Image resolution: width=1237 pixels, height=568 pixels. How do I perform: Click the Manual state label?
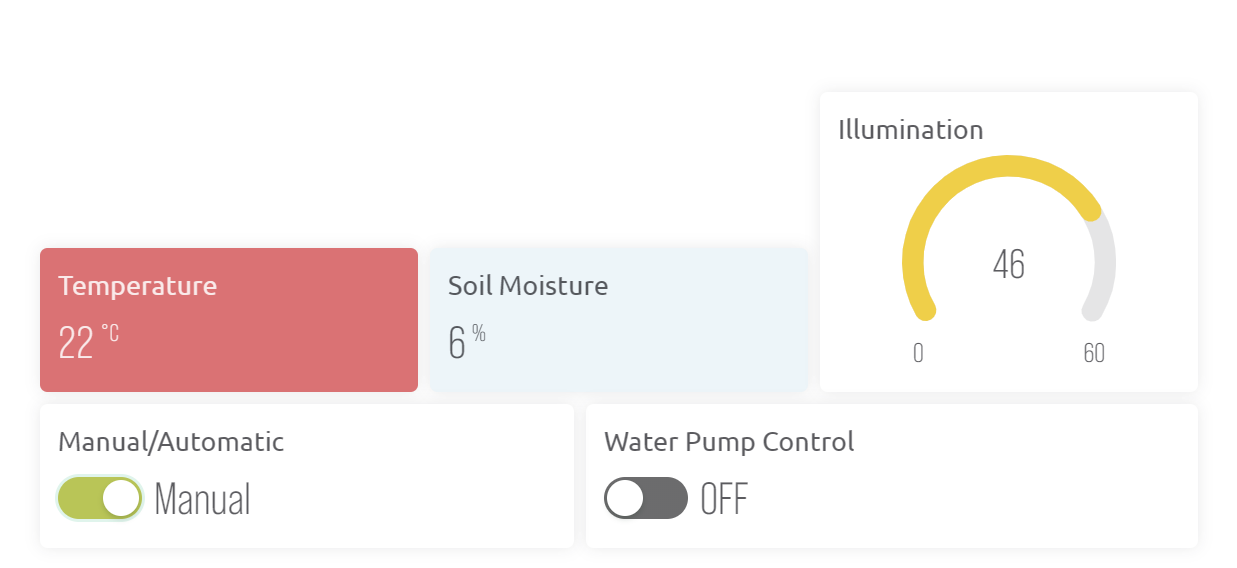coord(202,499)
